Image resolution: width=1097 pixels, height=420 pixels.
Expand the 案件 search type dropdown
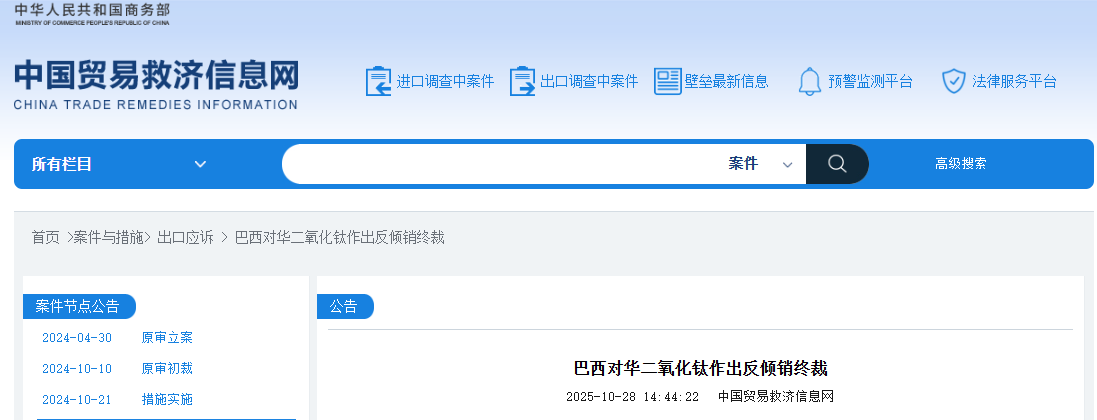coord(760,164)
